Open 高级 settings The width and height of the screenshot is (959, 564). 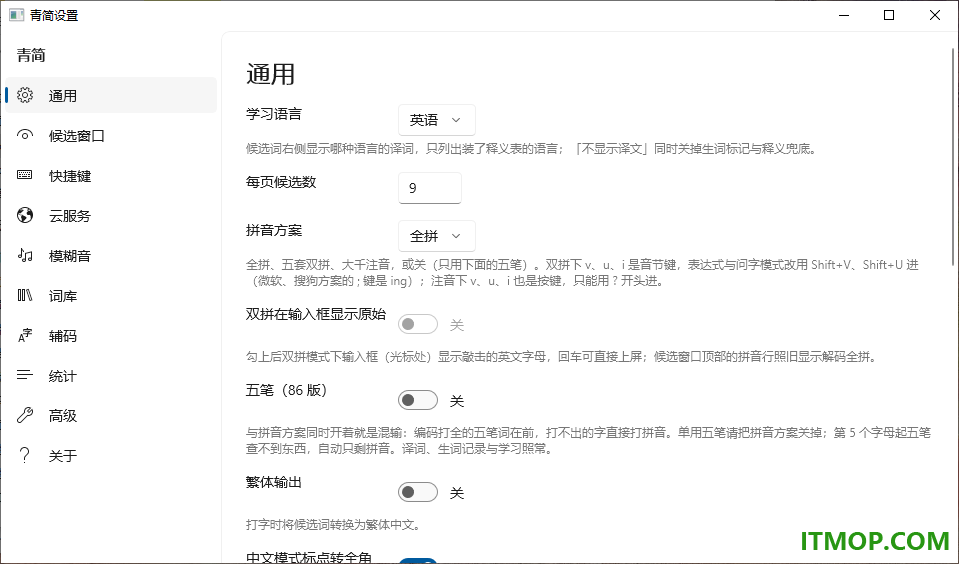tap(111, 415)
